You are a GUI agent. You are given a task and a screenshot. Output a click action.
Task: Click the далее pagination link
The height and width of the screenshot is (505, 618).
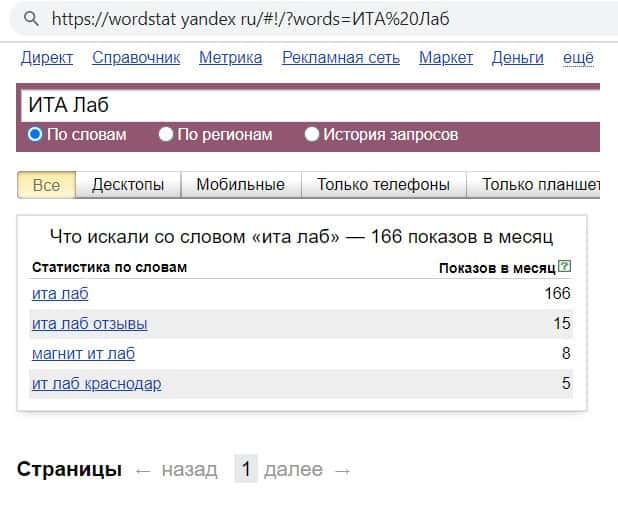click(293, 470)
